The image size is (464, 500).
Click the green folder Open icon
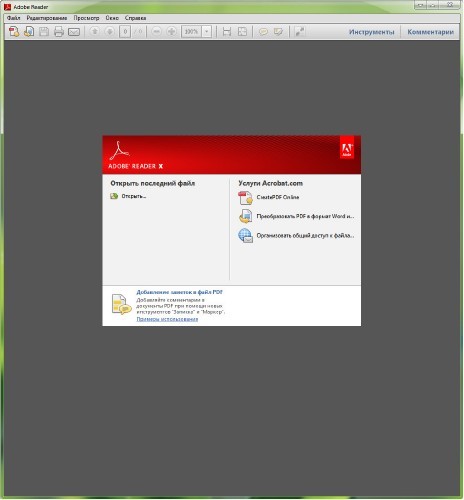114,196
